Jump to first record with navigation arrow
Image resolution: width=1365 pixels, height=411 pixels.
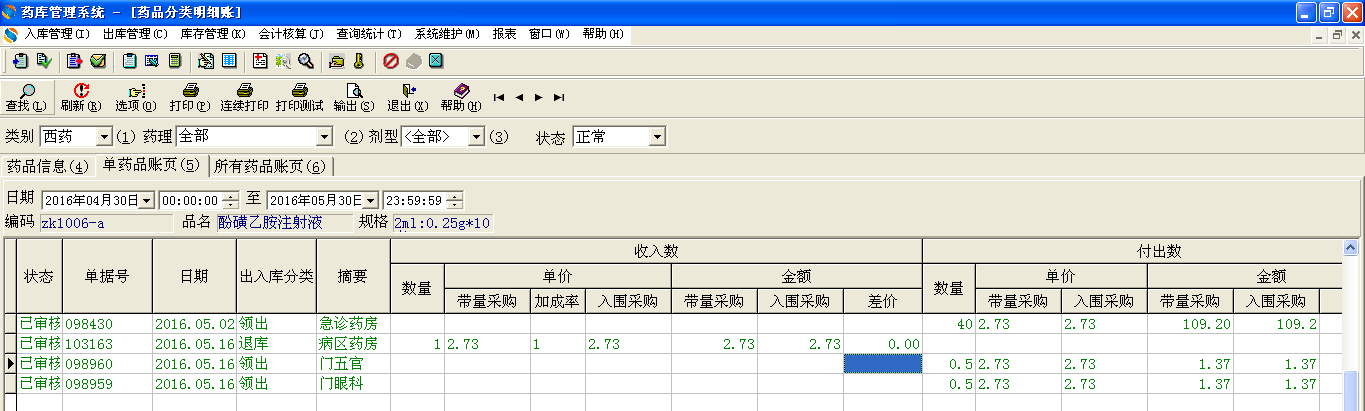499,97
